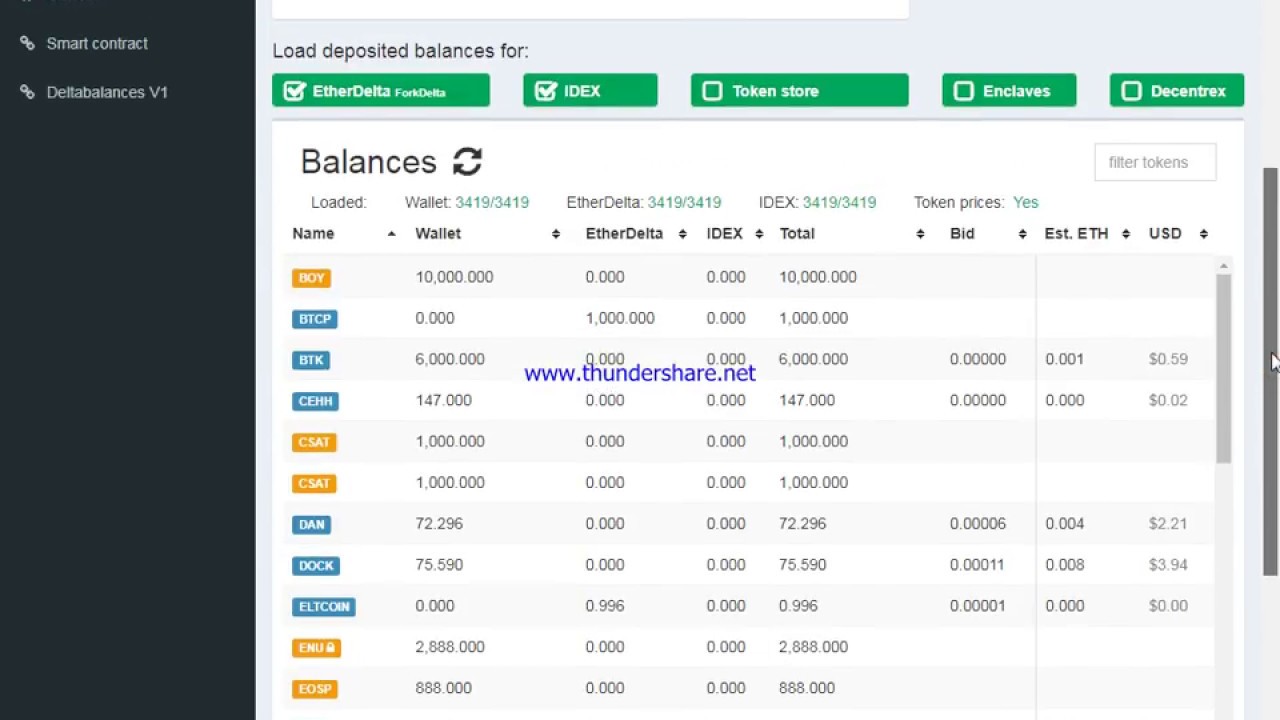Open Deltabalances V1 sidebar link
The image size is (1280, 720).
pos(107,92)
